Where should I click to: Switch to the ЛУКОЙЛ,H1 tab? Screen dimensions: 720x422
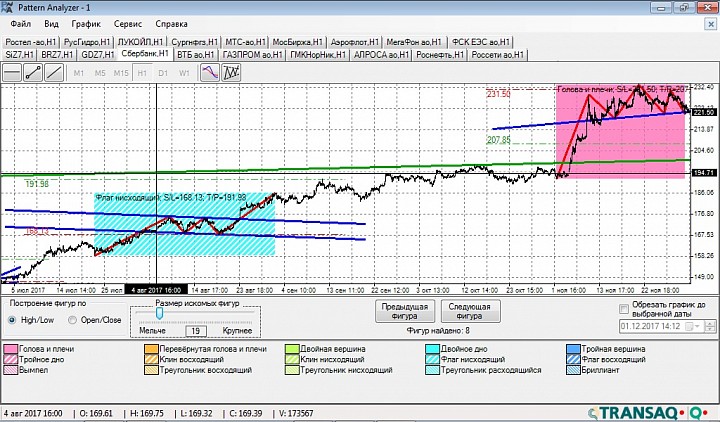pos(141,42)
